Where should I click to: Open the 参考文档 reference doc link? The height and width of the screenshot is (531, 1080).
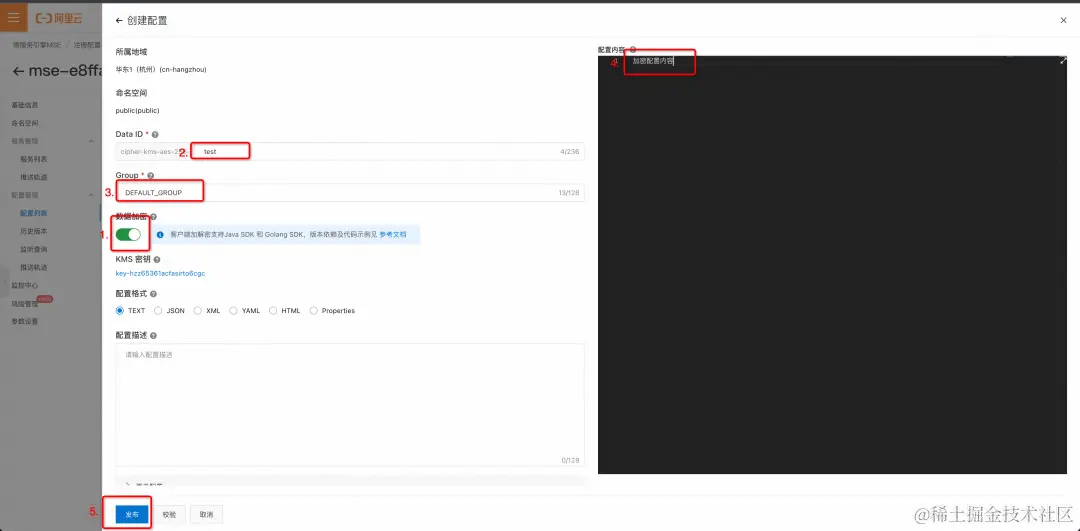click(x=393, y=235)
